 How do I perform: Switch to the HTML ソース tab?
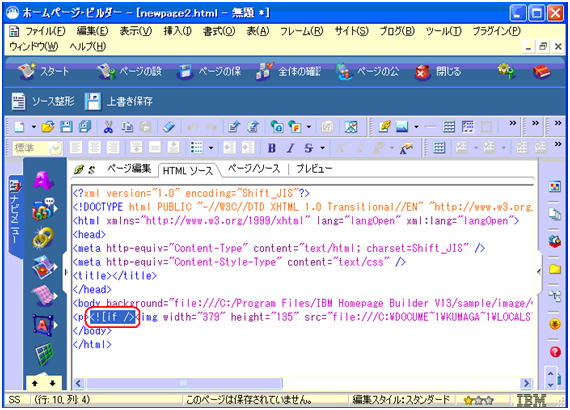pos(188,170)
